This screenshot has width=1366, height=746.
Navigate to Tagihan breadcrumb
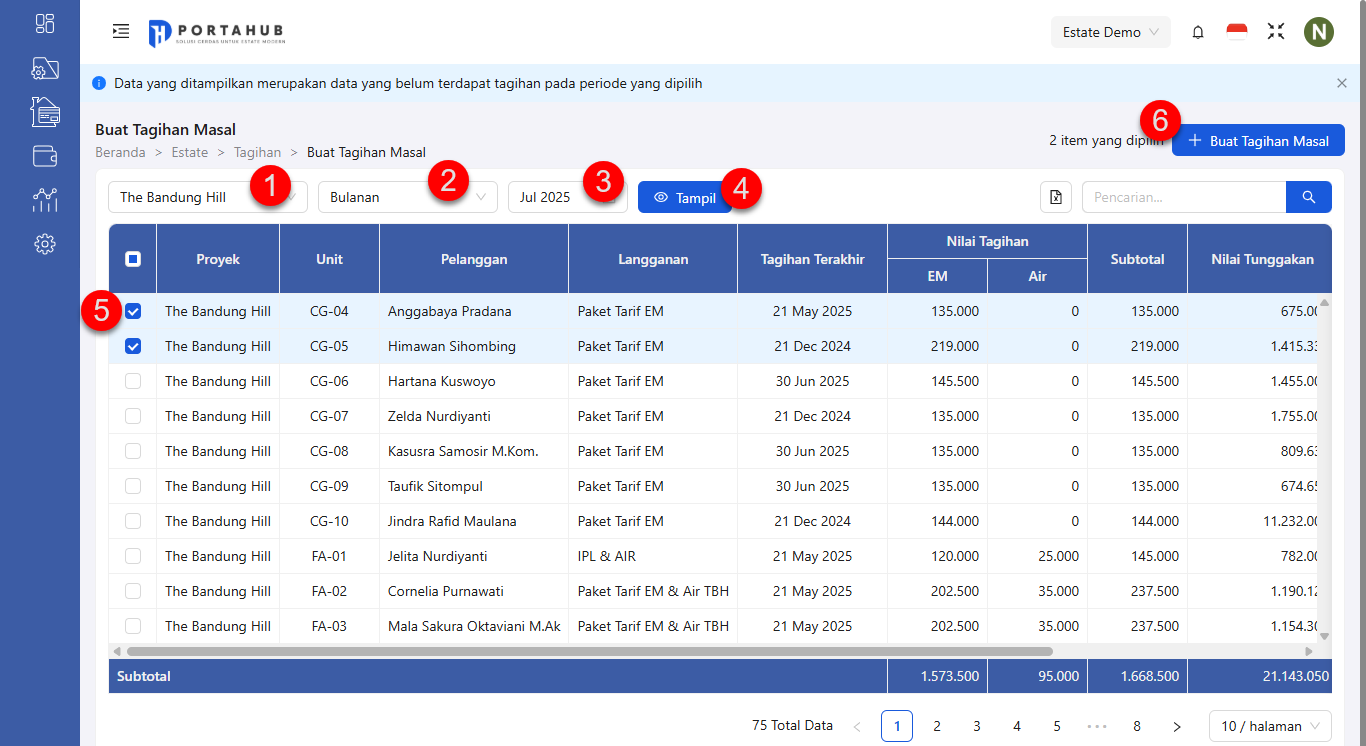pos(257,153)
